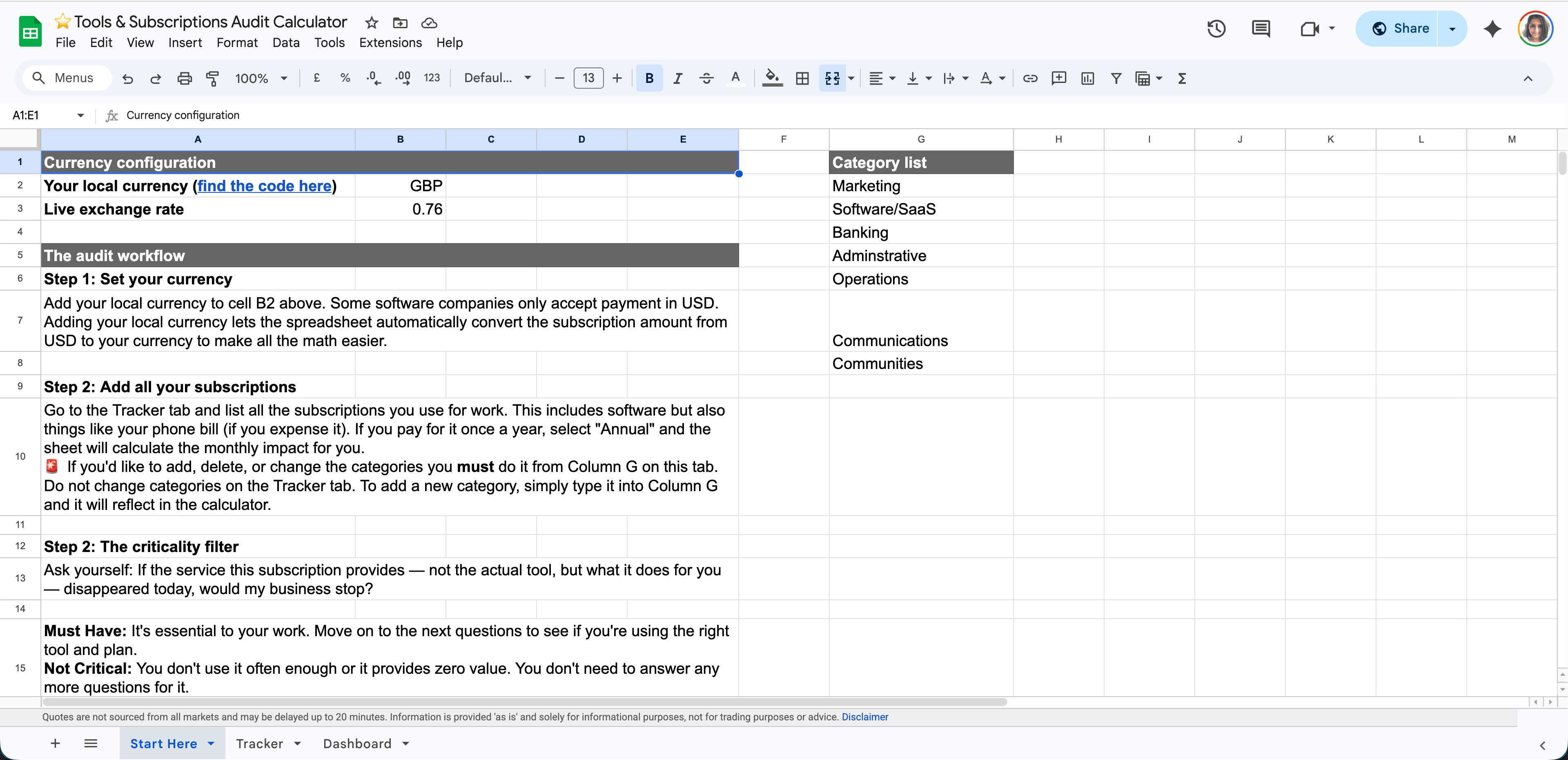Apply strikethrough to selection
This screenshot has height=760, width=1568.
pyautogui.click(x=706, y=78)
